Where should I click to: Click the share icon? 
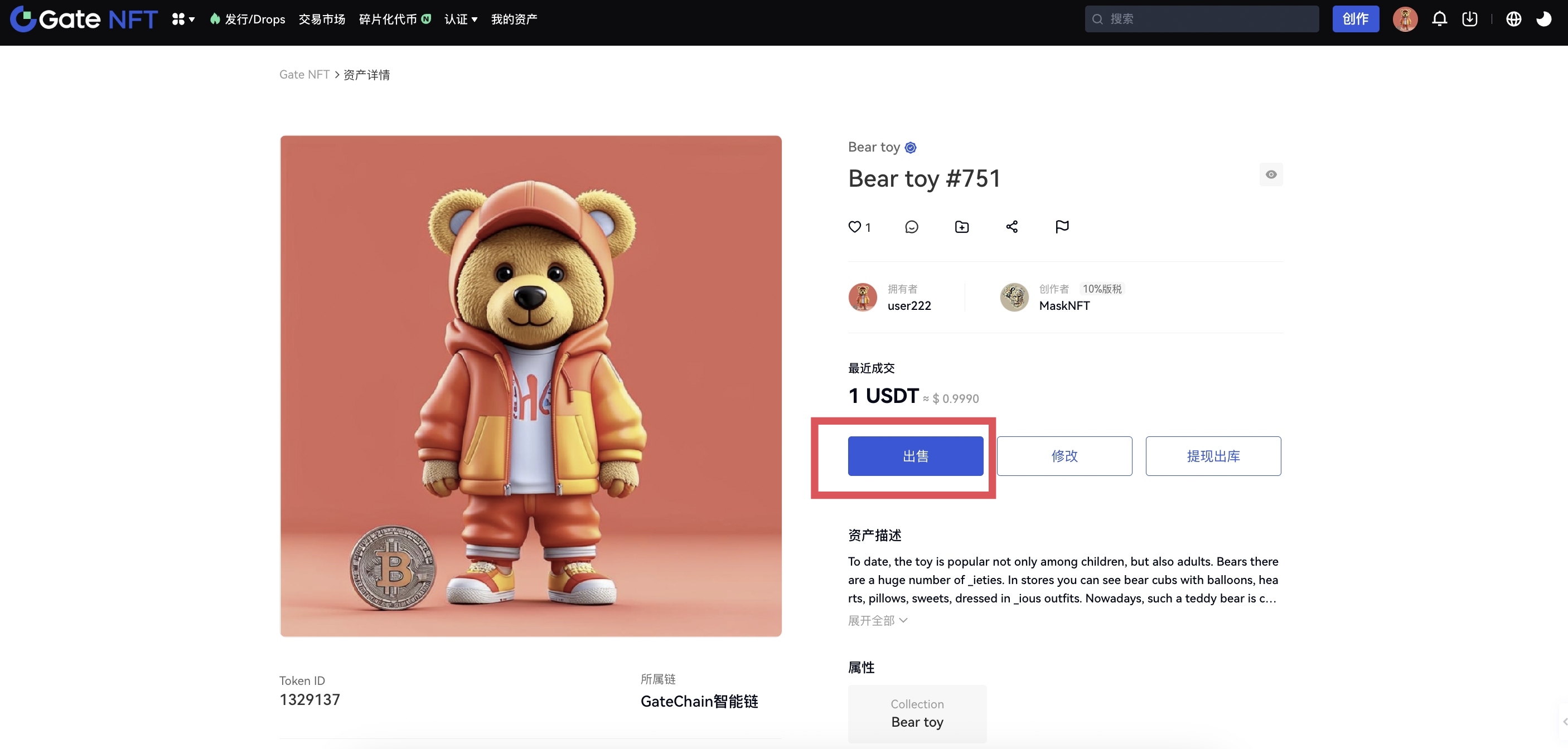(x=1012, y=227)
